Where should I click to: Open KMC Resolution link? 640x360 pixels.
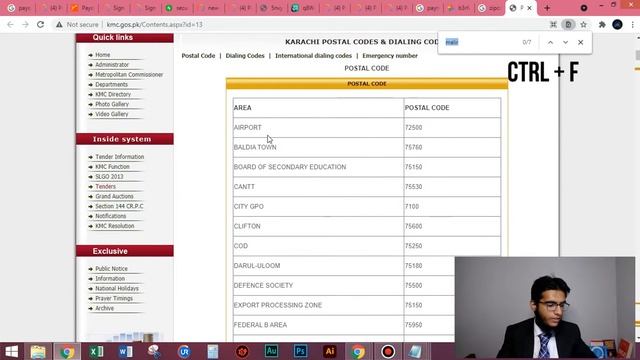[x=115, y=226]
